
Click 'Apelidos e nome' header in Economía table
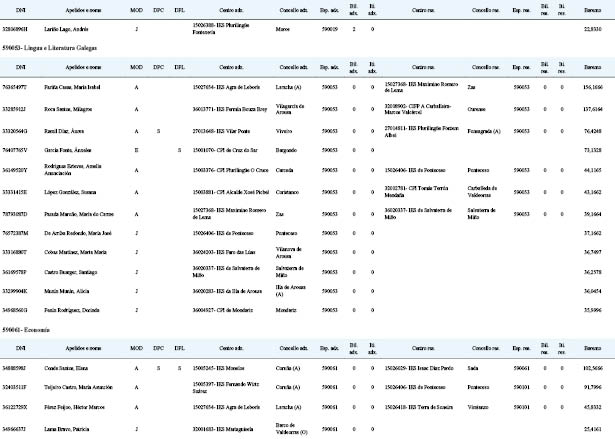click(83, 348)
